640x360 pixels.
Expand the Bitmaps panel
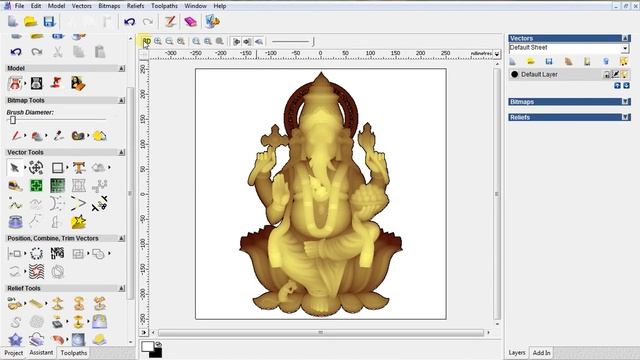click(x=625, y=102)
